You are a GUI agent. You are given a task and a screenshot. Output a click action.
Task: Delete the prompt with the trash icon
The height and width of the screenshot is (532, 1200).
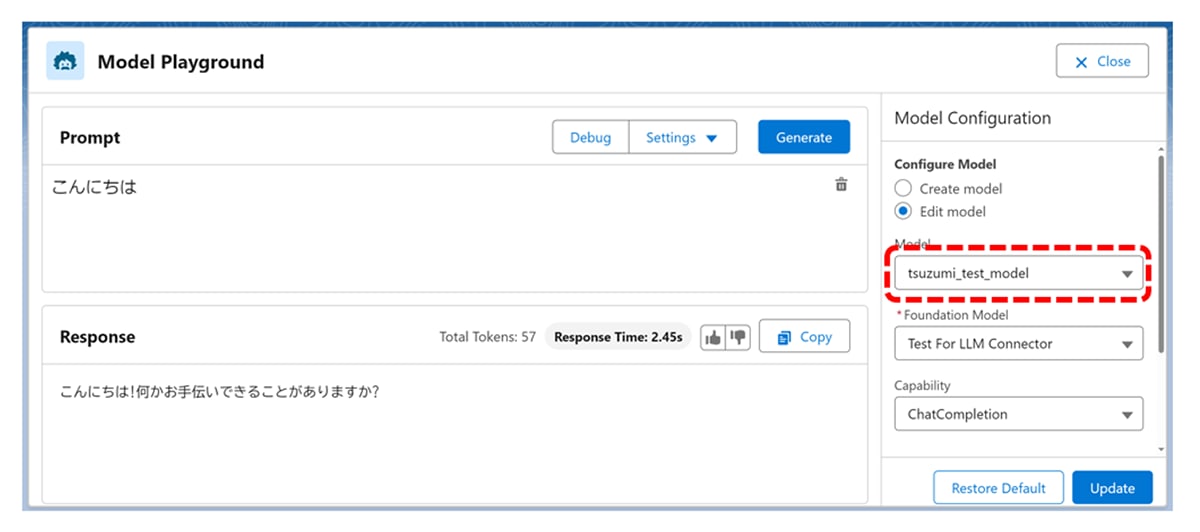coord(841,184)
